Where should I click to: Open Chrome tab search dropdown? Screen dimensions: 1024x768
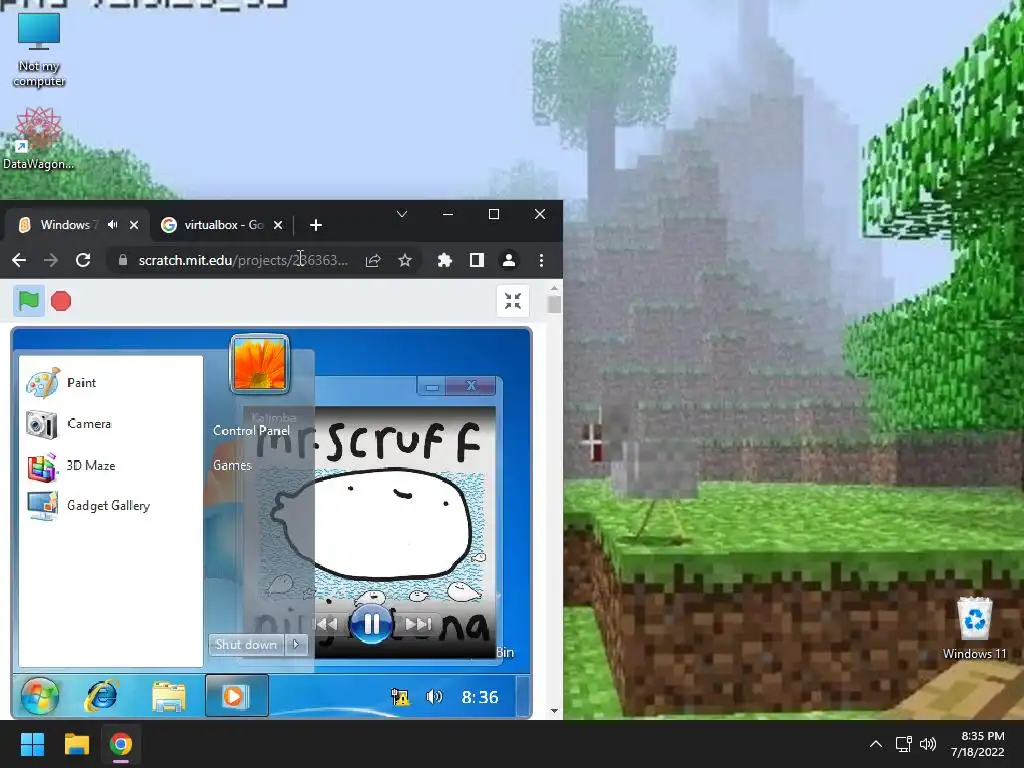(402, 214)
